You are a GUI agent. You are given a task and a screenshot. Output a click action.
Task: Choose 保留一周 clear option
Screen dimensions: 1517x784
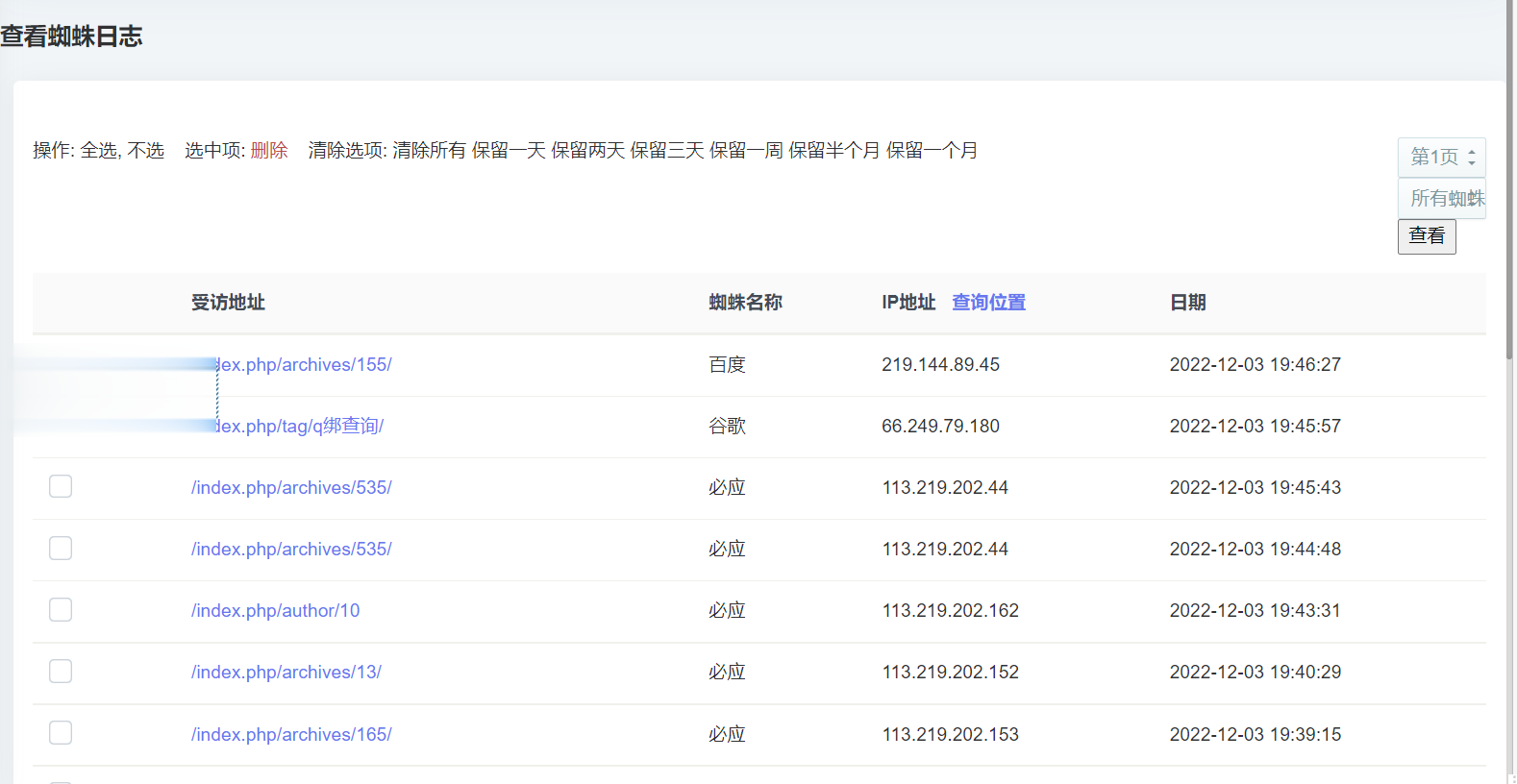[746, 151]
